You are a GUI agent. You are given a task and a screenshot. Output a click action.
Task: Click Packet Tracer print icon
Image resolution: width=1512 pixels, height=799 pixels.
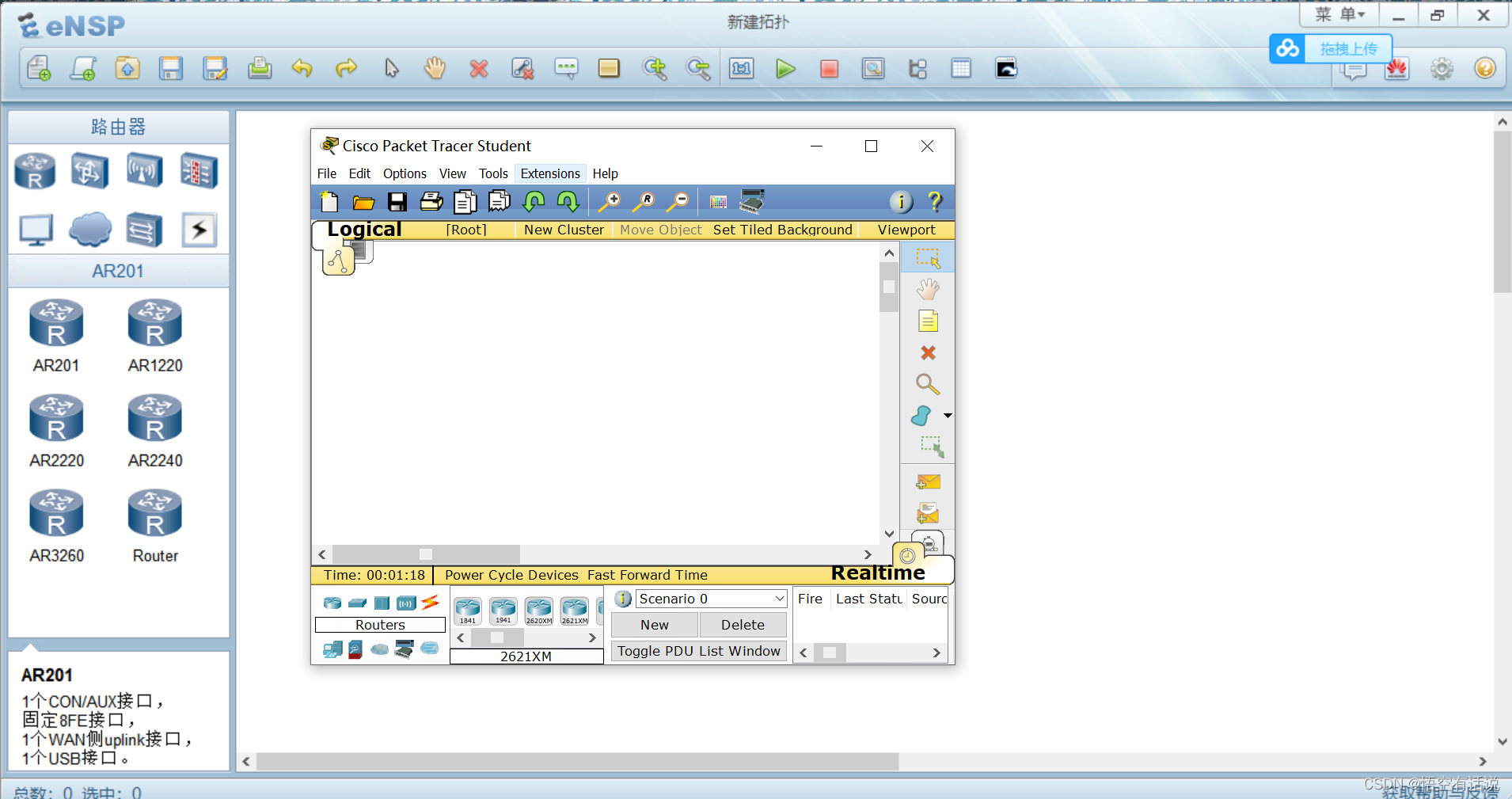coord(431,202)
